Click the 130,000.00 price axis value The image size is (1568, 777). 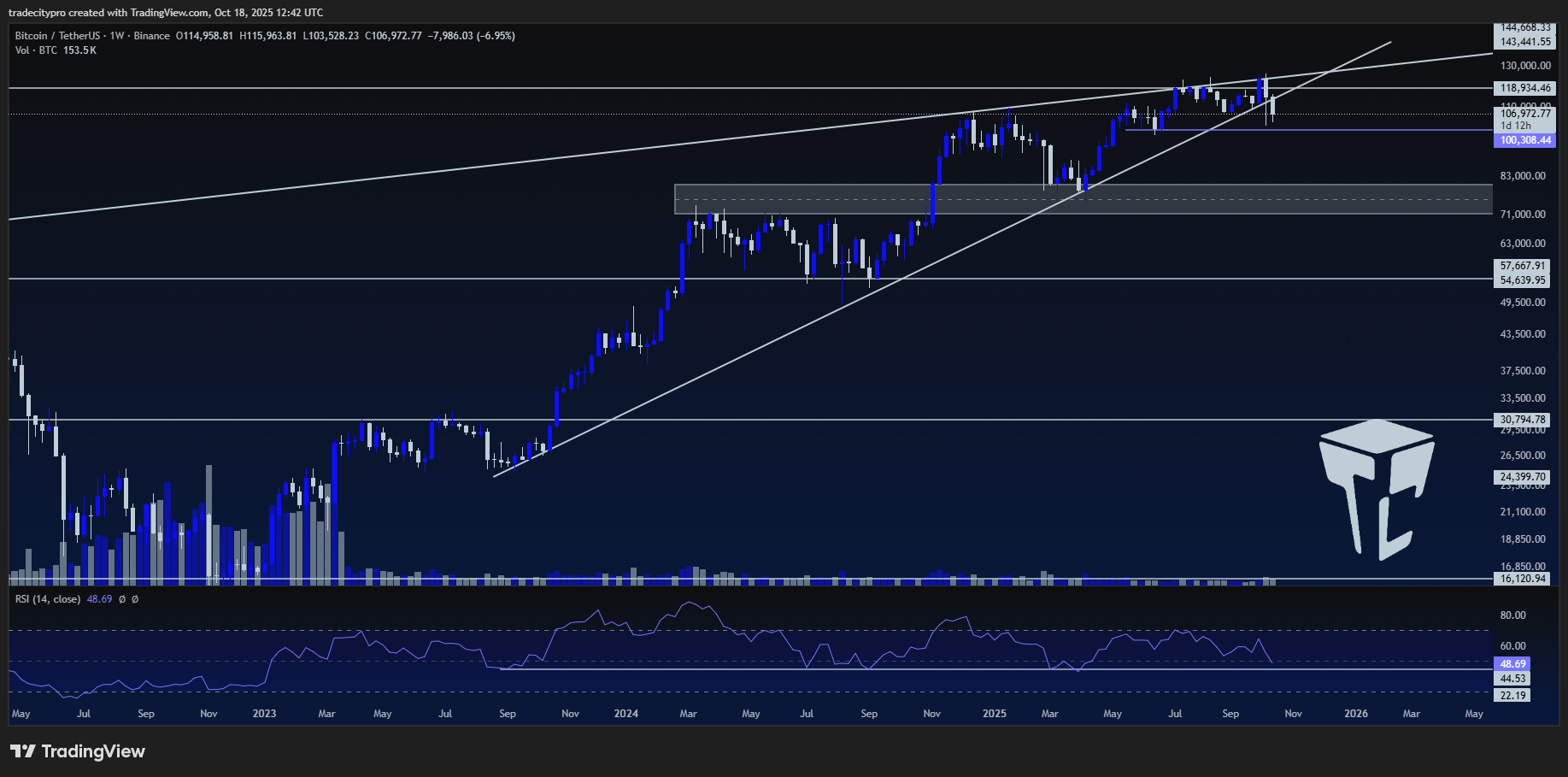point(1525,66)
